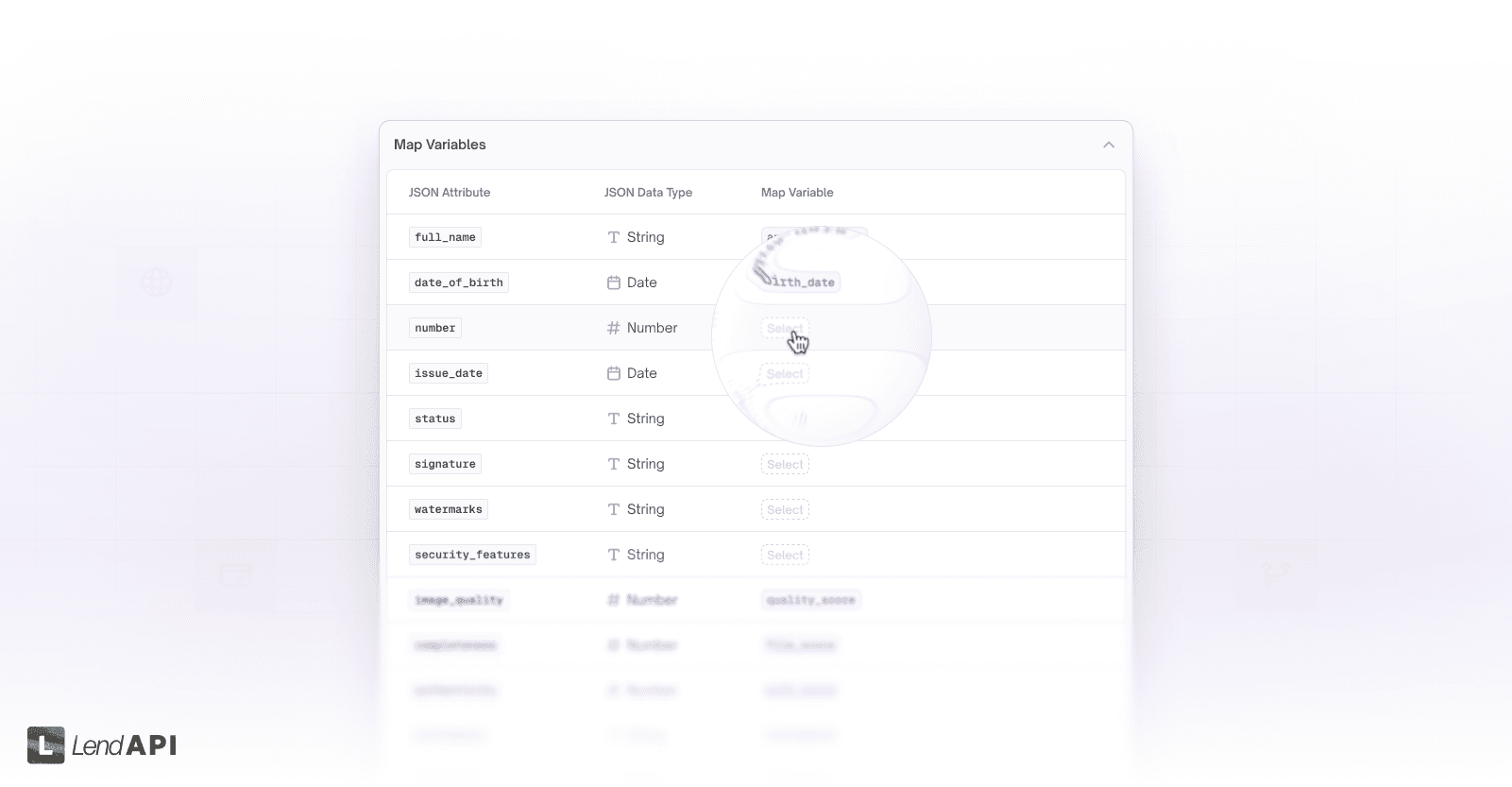Image resolution: width=1512 pixels, height=787 pixels.
Task: Select the issue_date attribute tag
Action: pos(449,373)
